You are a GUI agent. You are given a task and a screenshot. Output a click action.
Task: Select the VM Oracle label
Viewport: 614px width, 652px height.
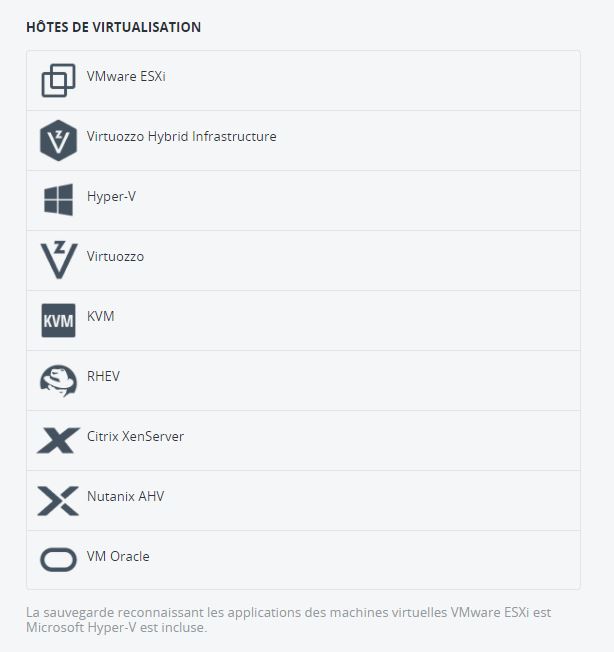point(118,556)
